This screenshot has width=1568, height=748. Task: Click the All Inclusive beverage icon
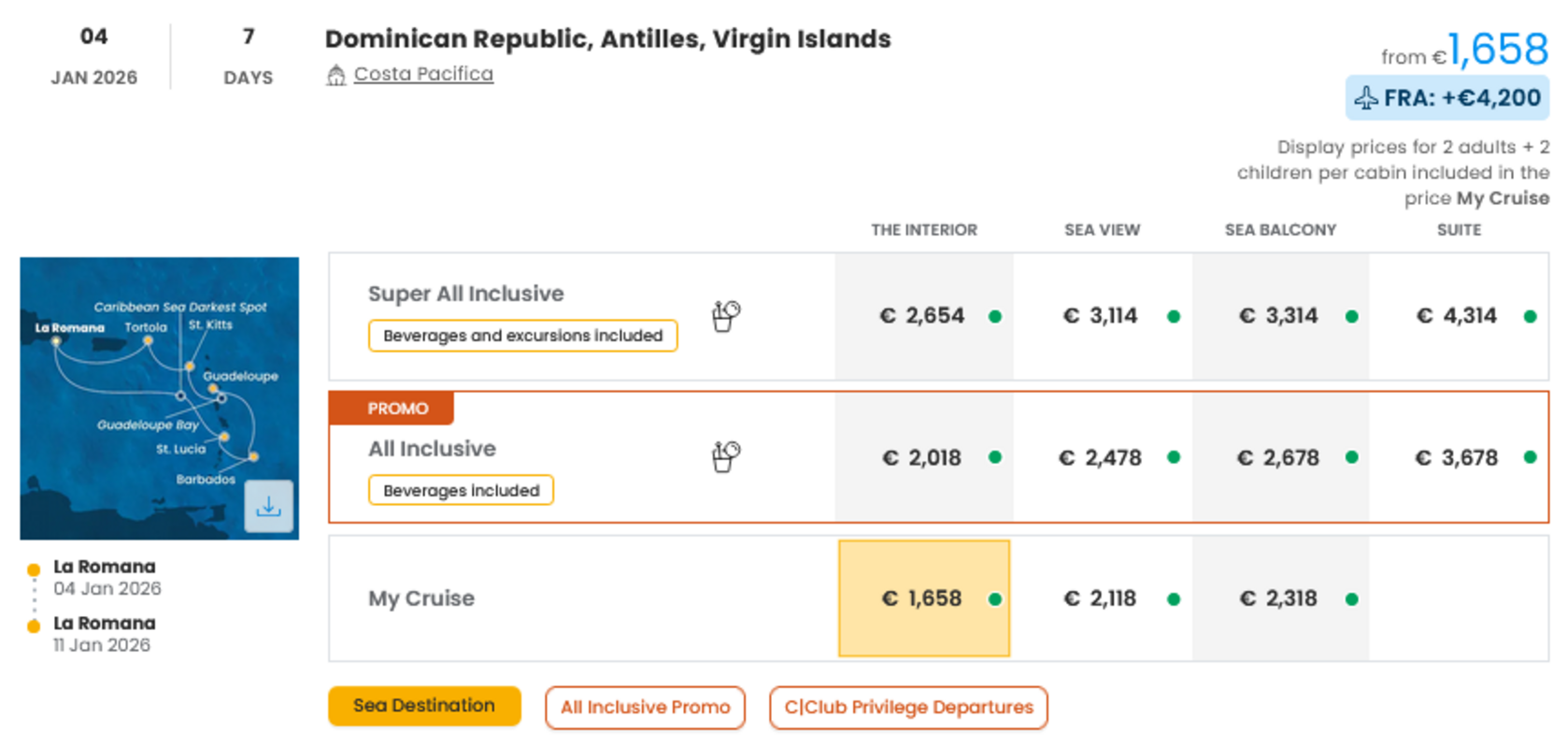[x=725, y=456]
